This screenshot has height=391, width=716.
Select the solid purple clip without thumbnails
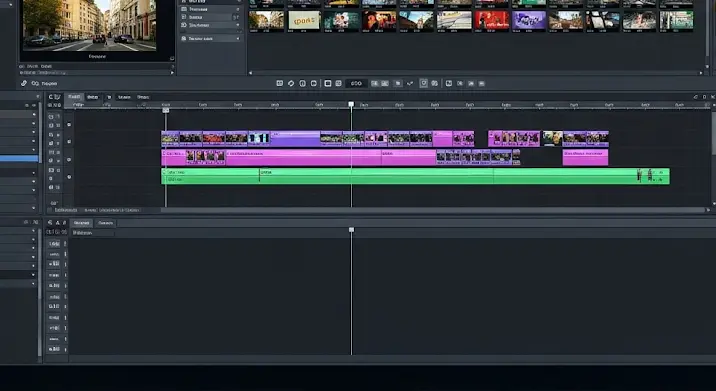(295, 139)
